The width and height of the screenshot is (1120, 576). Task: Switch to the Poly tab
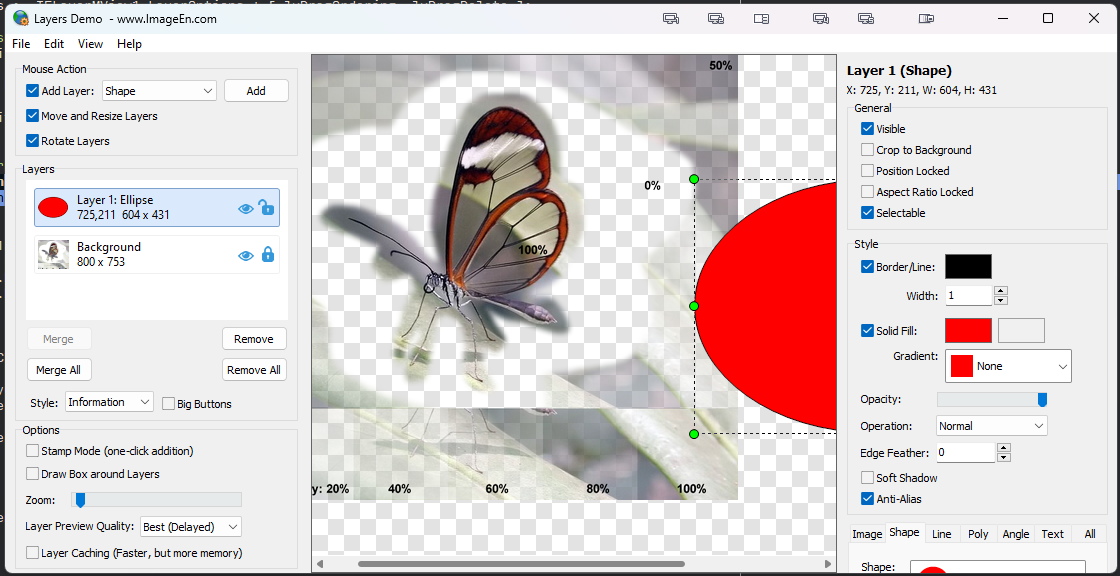pos(978,534)
